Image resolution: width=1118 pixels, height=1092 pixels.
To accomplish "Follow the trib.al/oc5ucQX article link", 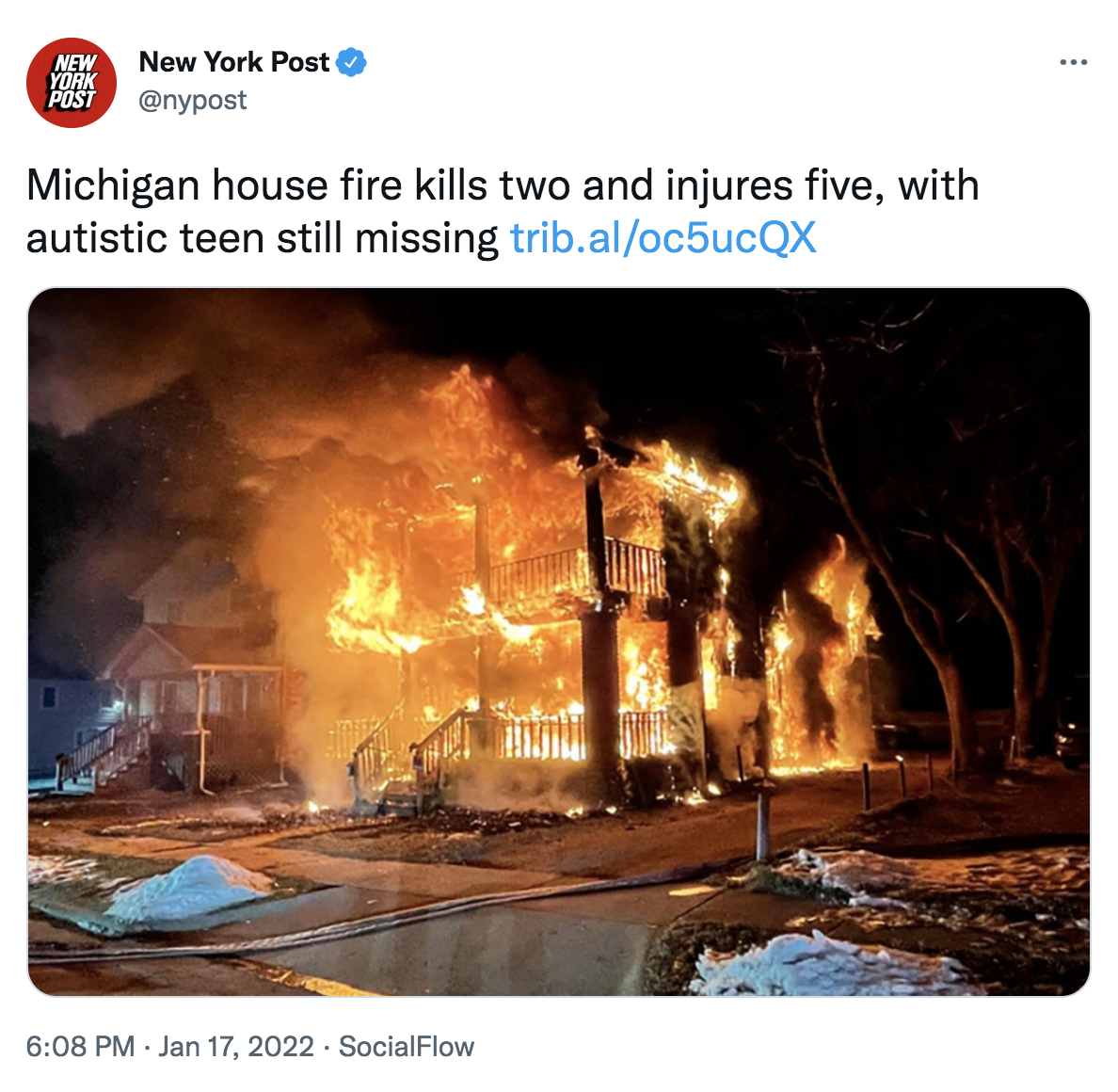I will [663, 237].
